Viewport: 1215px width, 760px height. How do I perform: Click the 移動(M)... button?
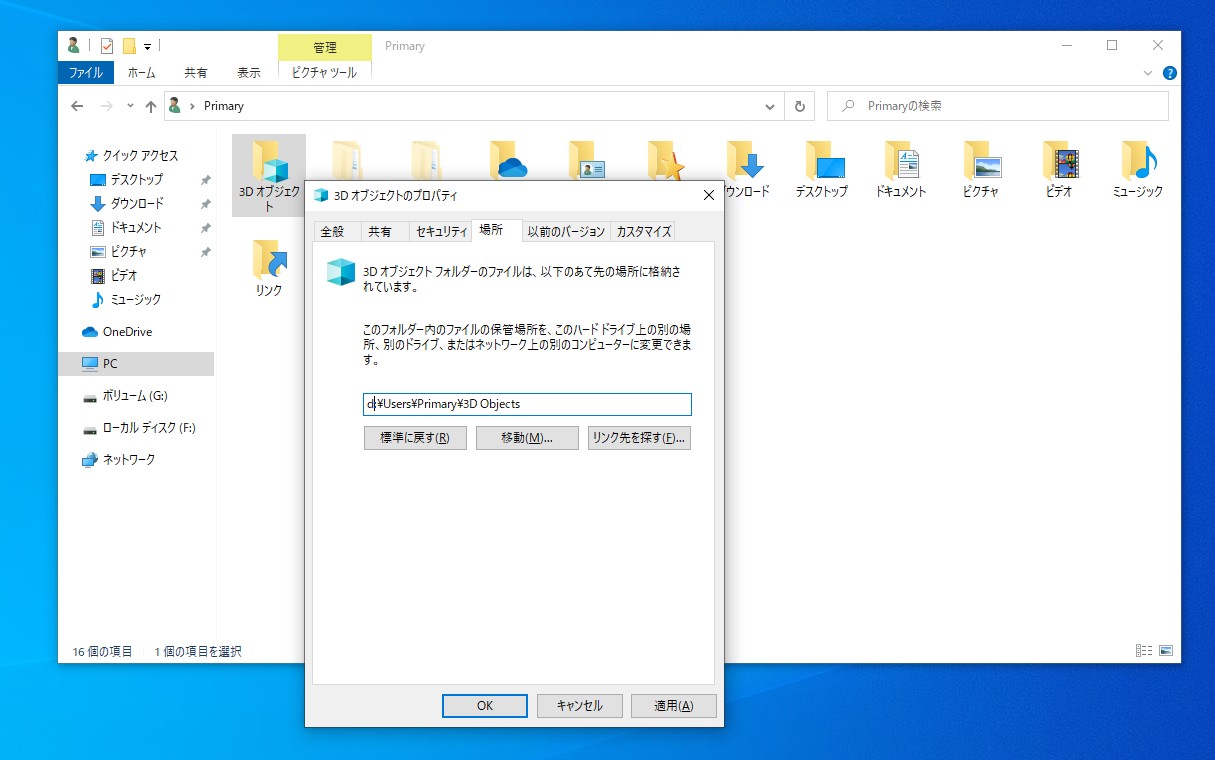coord(527,438)
